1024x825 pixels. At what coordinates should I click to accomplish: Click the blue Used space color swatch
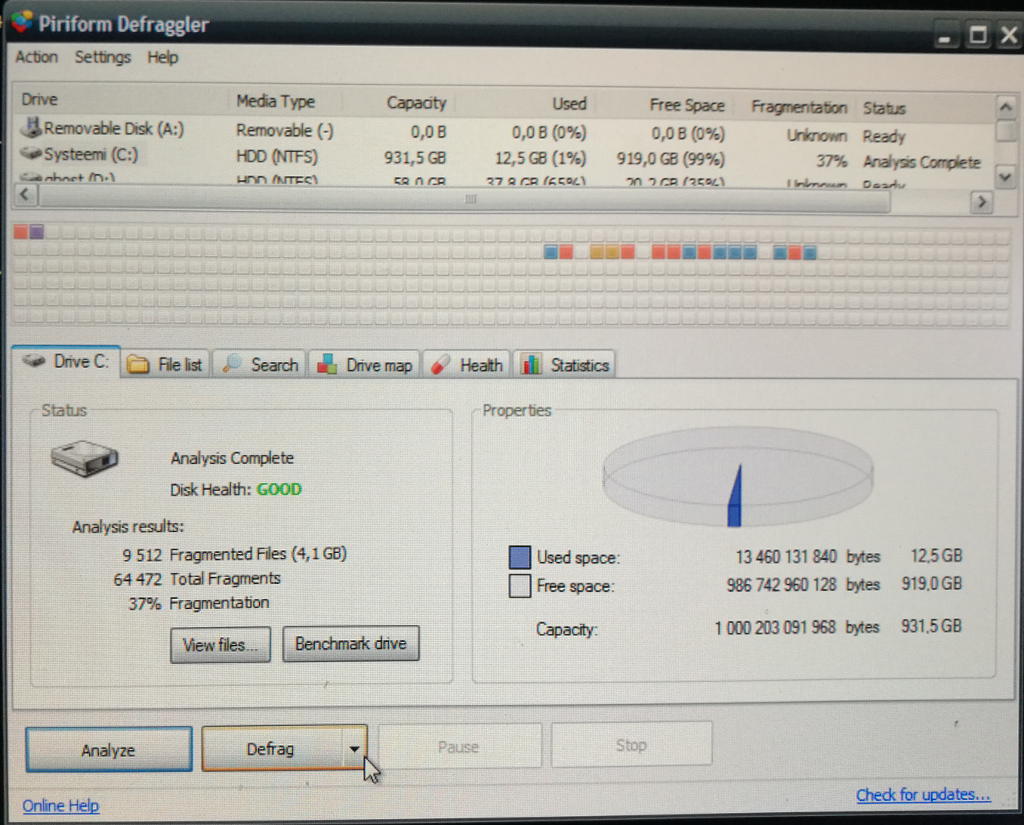[x=520, y=557]
